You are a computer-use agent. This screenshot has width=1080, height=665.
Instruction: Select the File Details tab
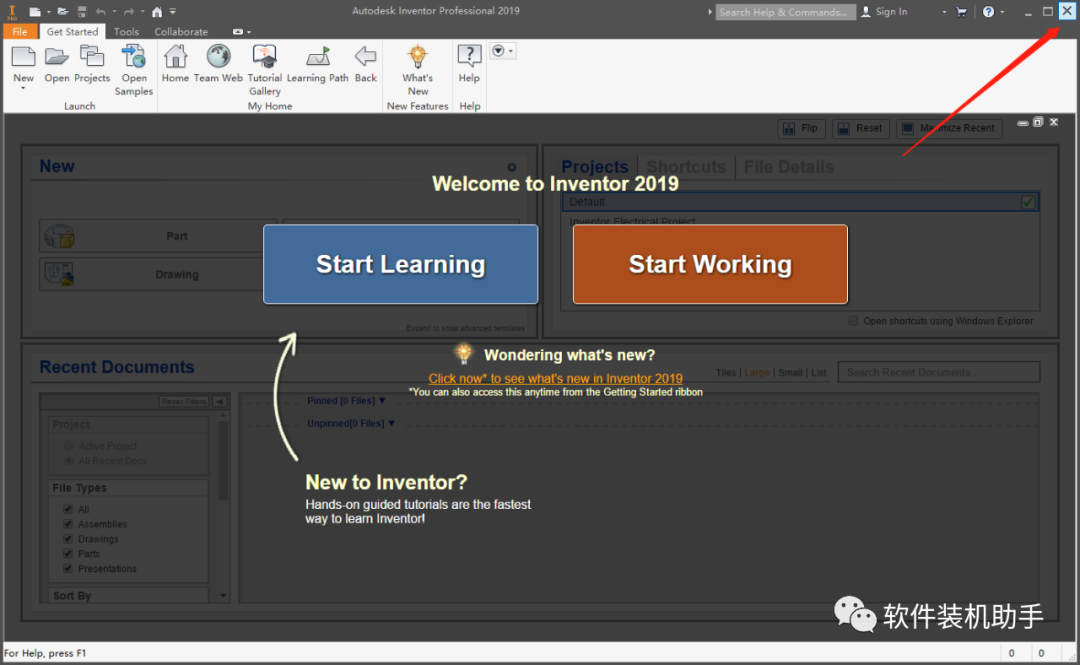click(789, 167)
